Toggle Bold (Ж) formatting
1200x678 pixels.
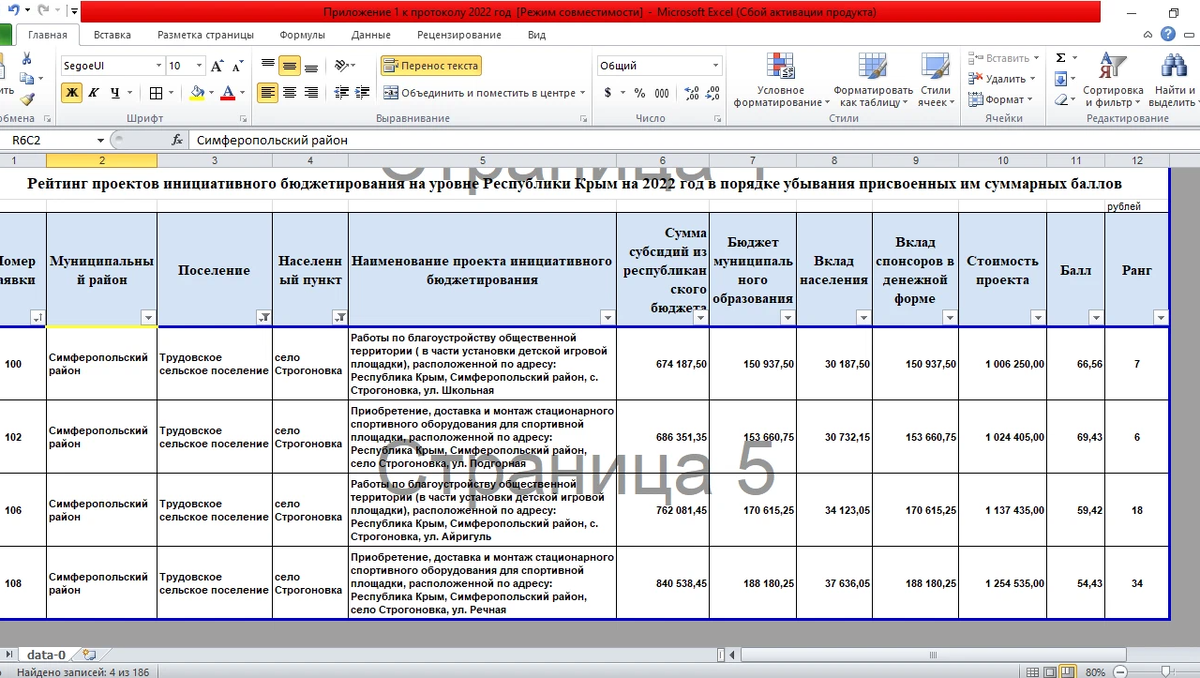[x=71, y=93]
